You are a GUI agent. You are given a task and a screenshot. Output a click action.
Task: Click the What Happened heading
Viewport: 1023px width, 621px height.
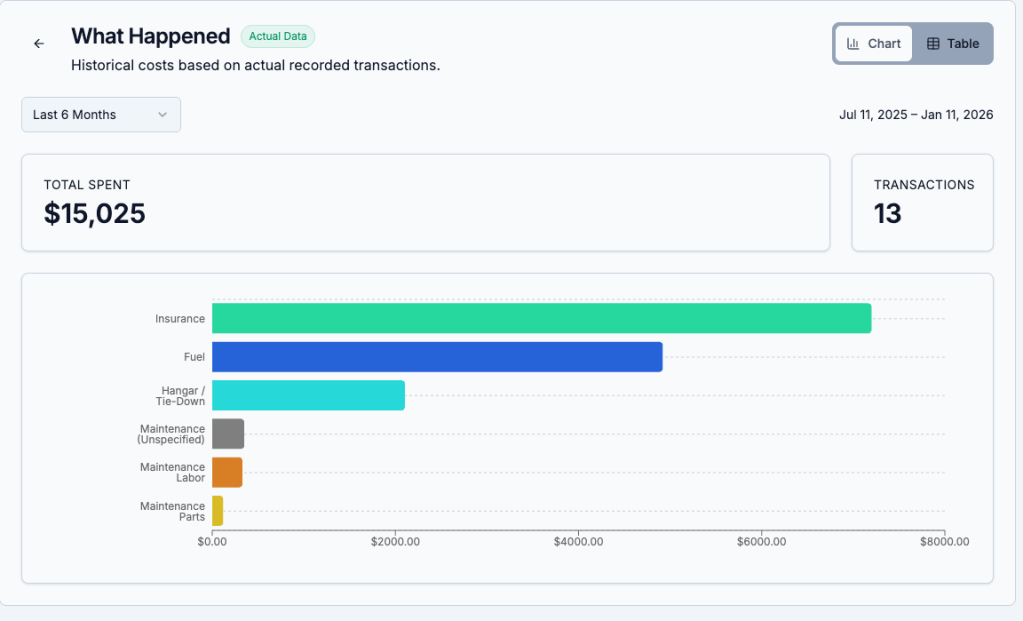151,37
